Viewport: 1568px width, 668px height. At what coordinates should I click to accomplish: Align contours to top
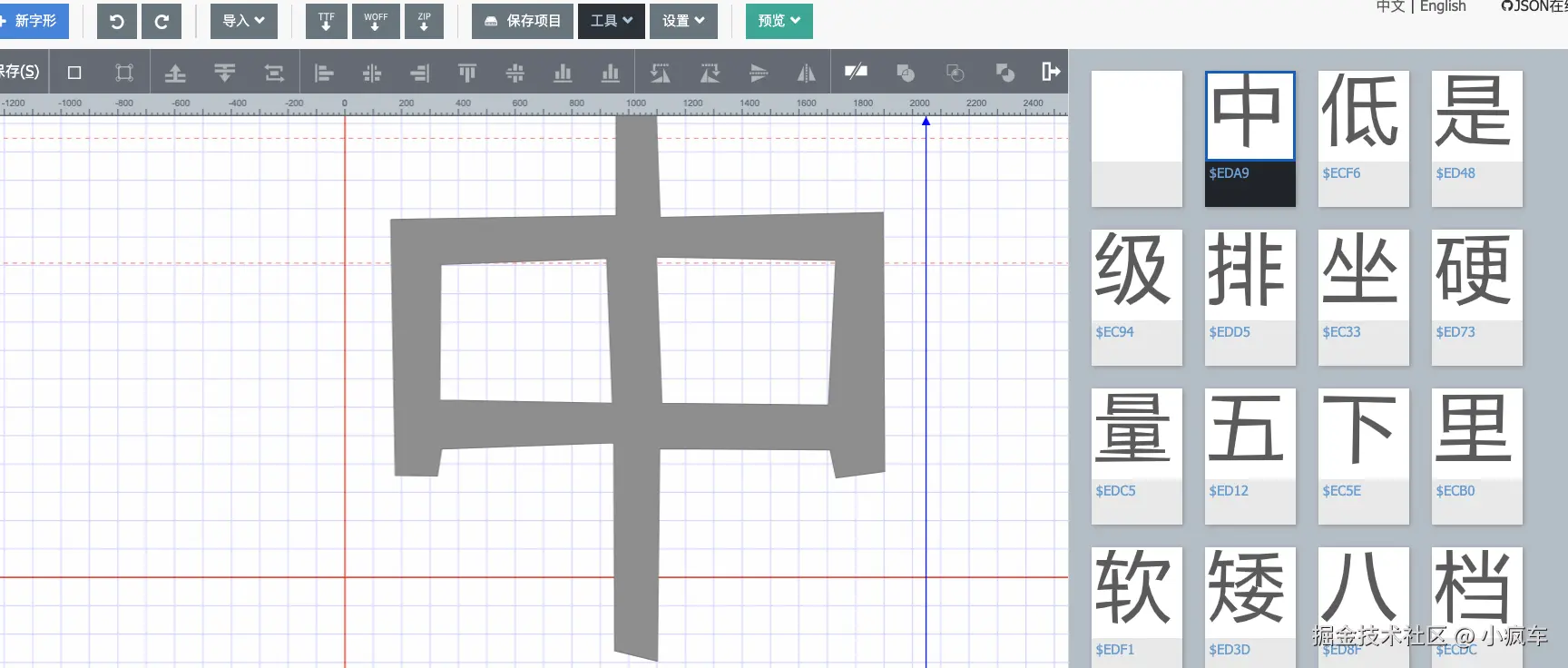click(x=467, y=73)
